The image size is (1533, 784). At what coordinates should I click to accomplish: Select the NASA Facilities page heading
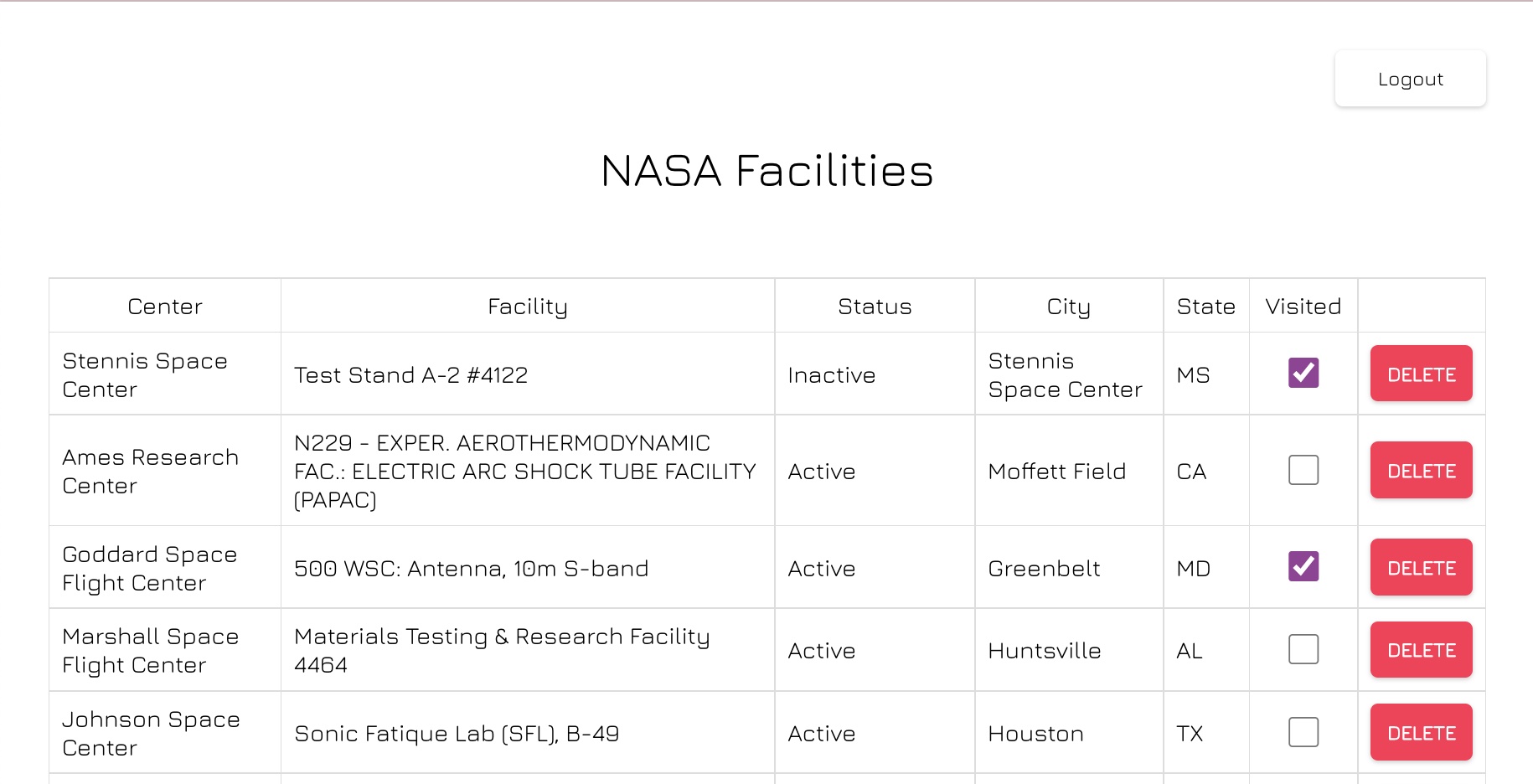click(x=766, y=171)
